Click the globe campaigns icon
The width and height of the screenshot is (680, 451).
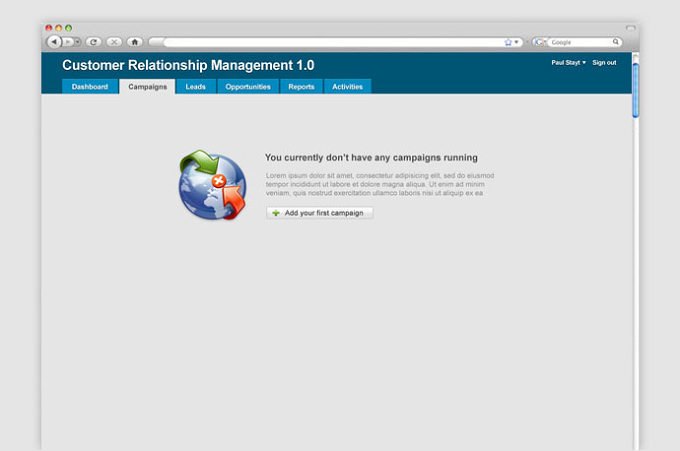tap(212, 185)
